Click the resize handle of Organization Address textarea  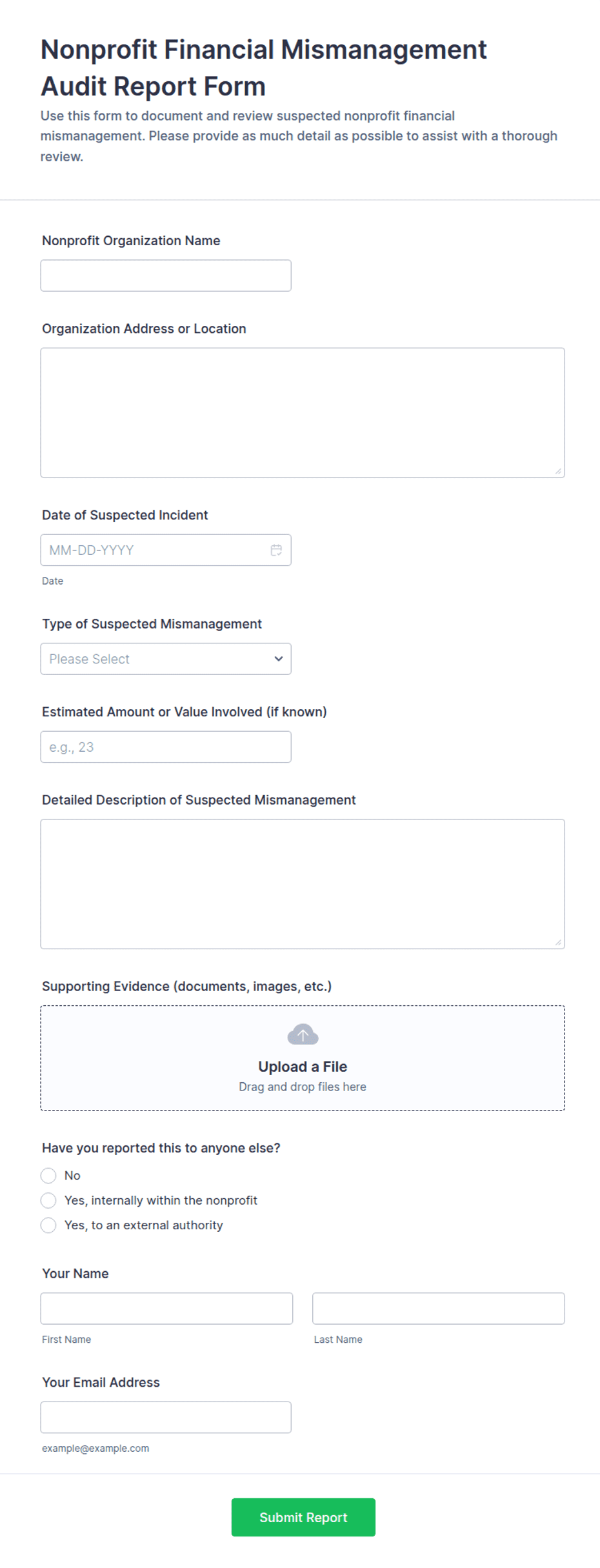click(x=558, y=471)
